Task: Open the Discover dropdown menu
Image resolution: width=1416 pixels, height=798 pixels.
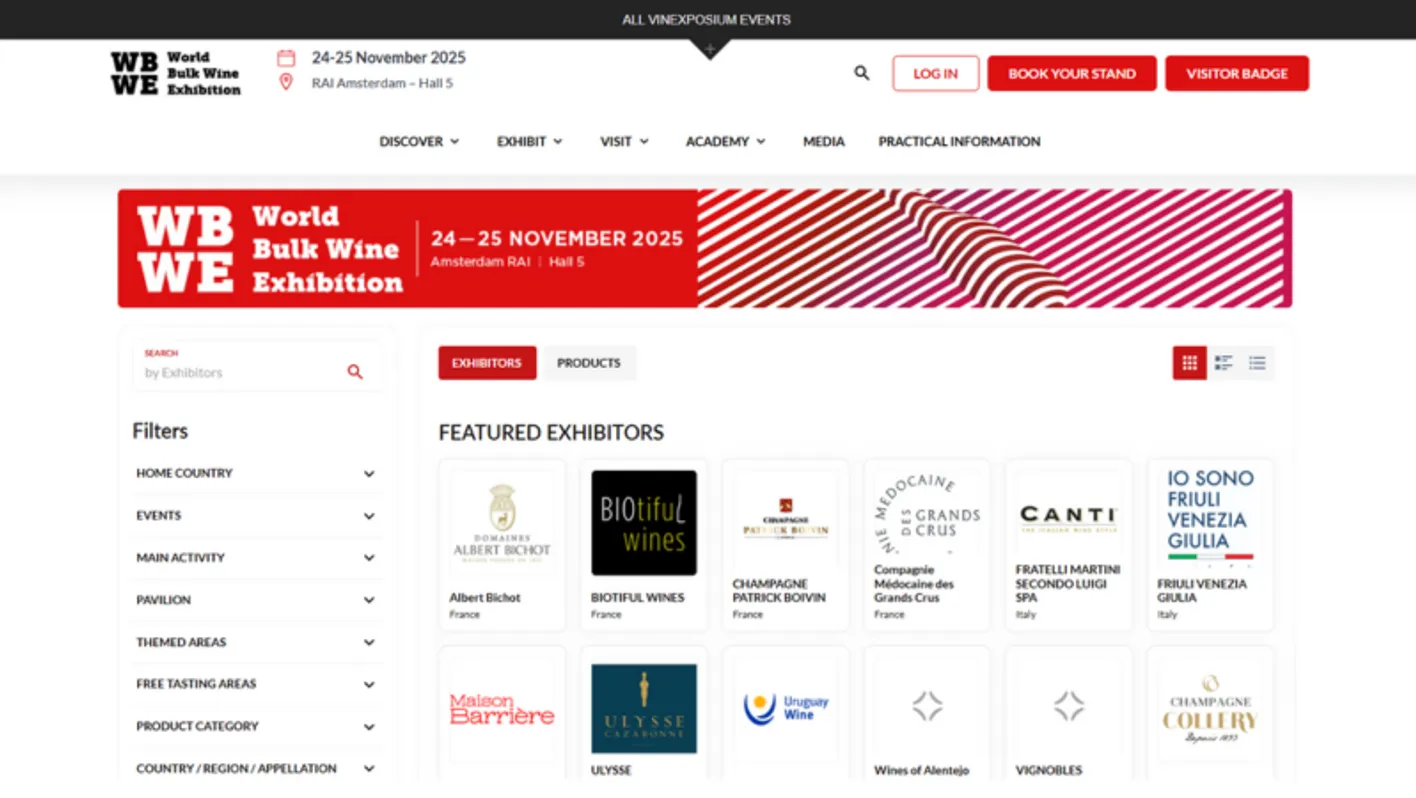Action: [x=419, y=142]
